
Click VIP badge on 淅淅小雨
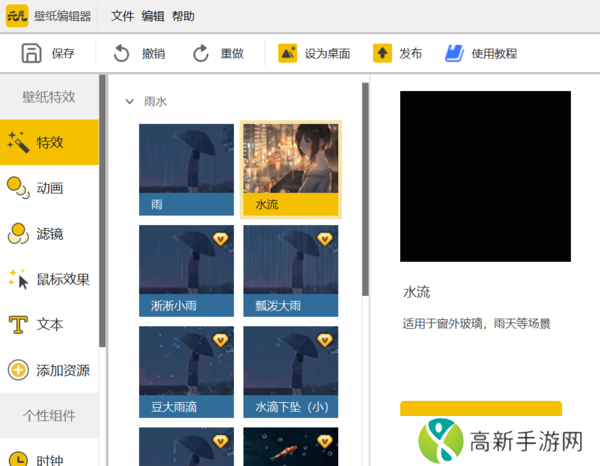click(x=220, y=239)
